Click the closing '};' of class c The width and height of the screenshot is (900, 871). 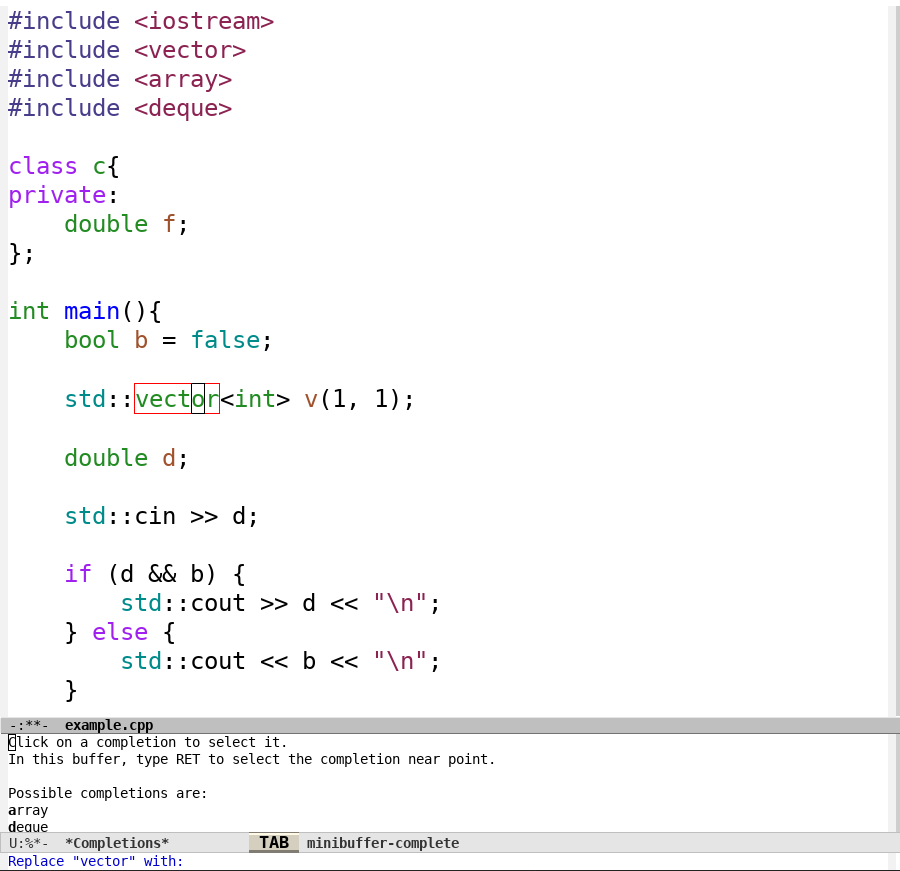(22, 253)
